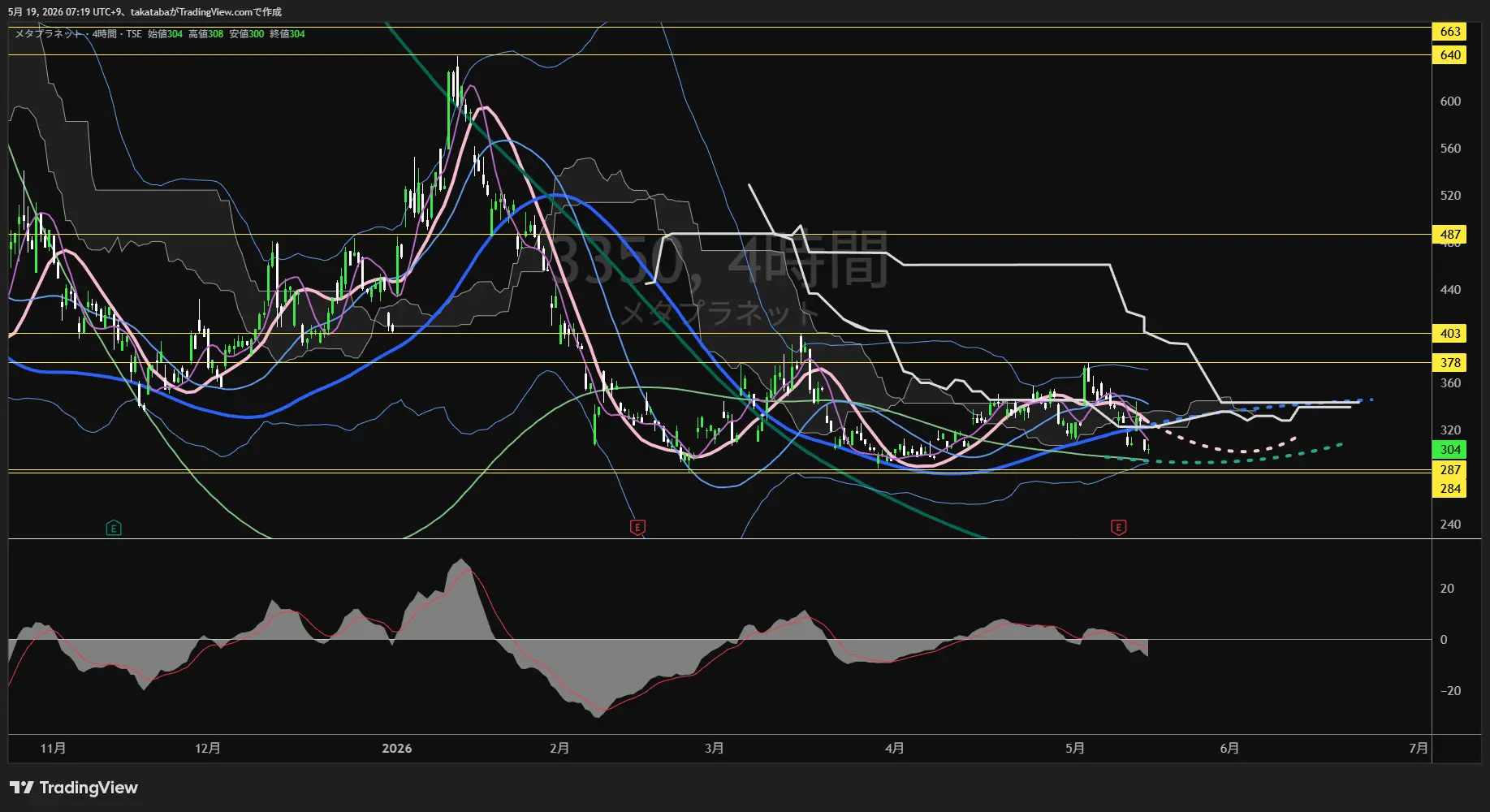Screen dimensions: 1490x812
Task: Click the 2月 label on the time axis
Action: pos(559,749)
